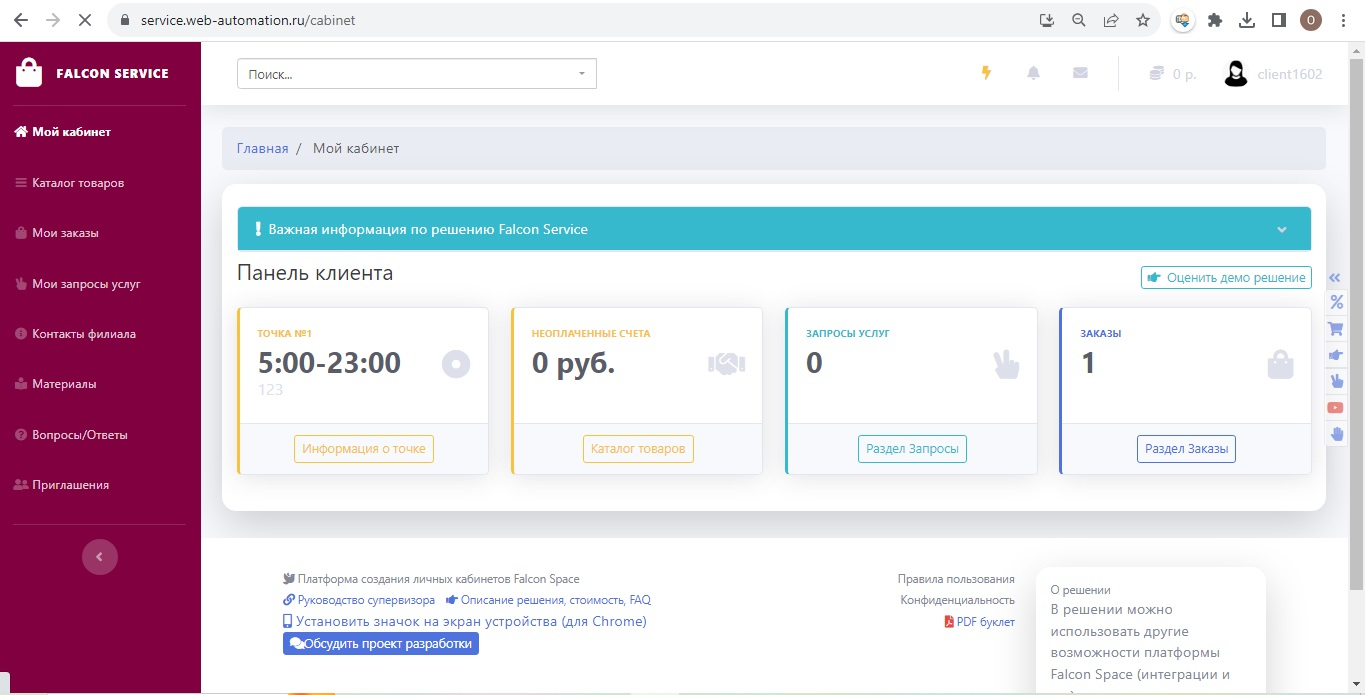Click Раздел Запросы button
Screen dimensions: 1365x695
click(x=912, y=449)
